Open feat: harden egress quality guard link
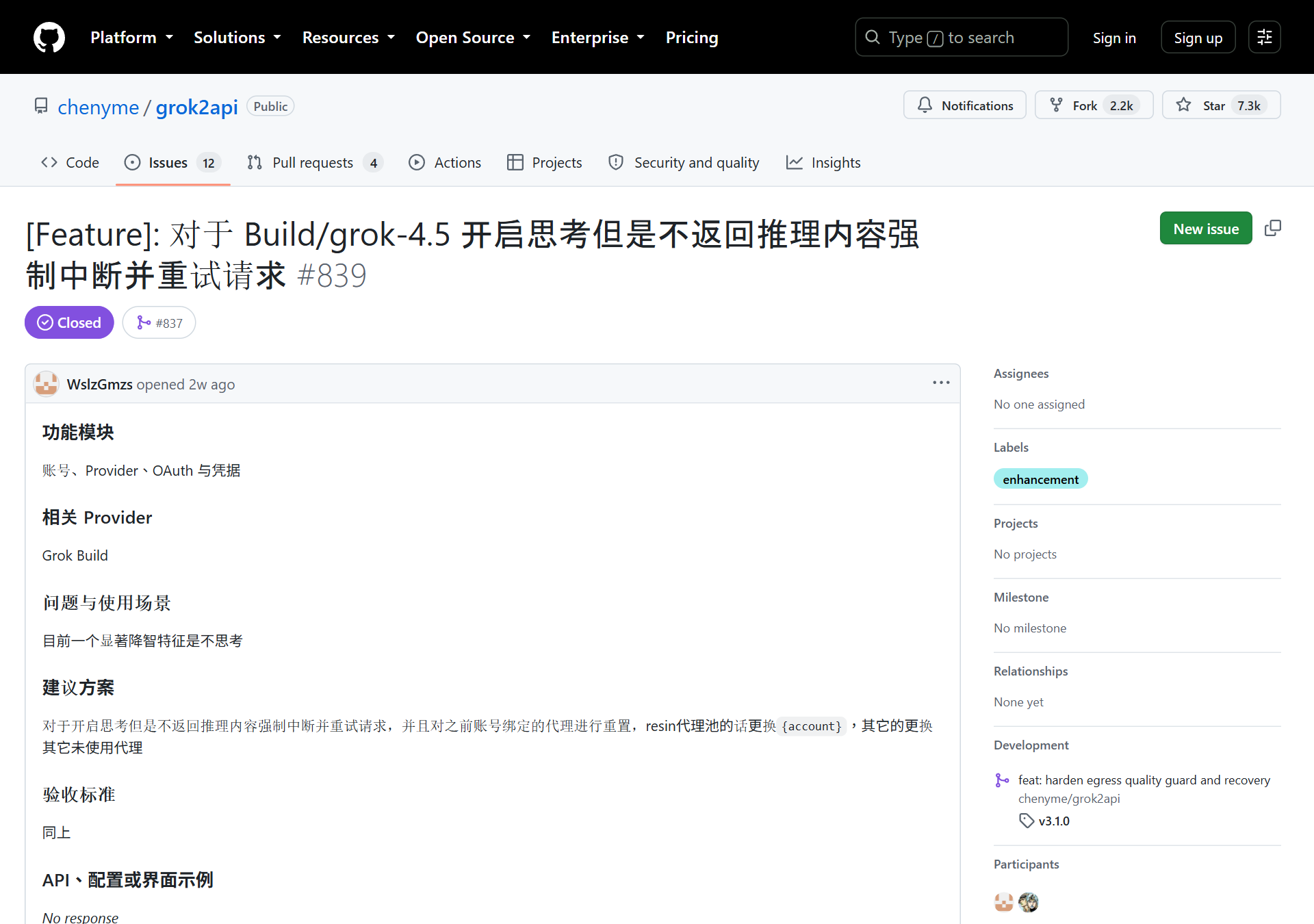This screenshot has width=1314, height=924. 1144,780
